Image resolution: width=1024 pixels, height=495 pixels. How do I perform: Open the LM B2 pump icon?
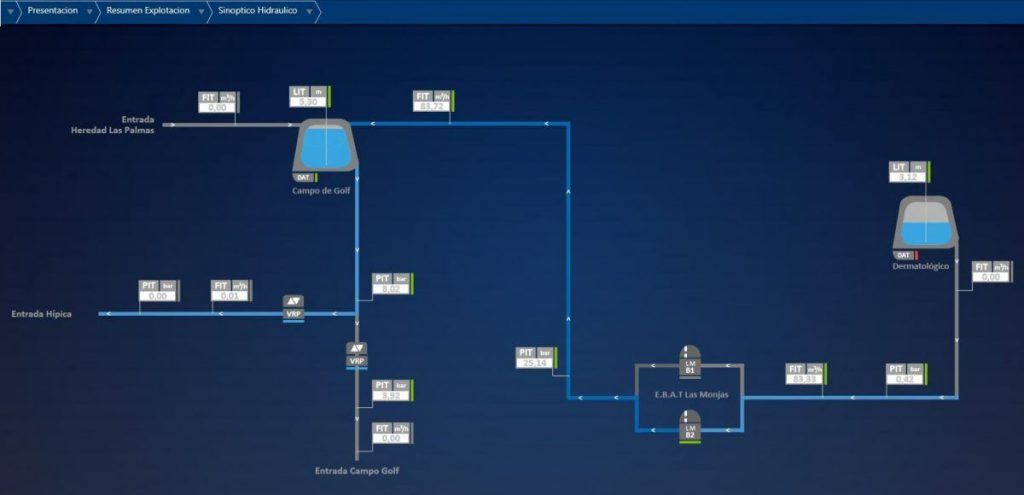point(690,426)
